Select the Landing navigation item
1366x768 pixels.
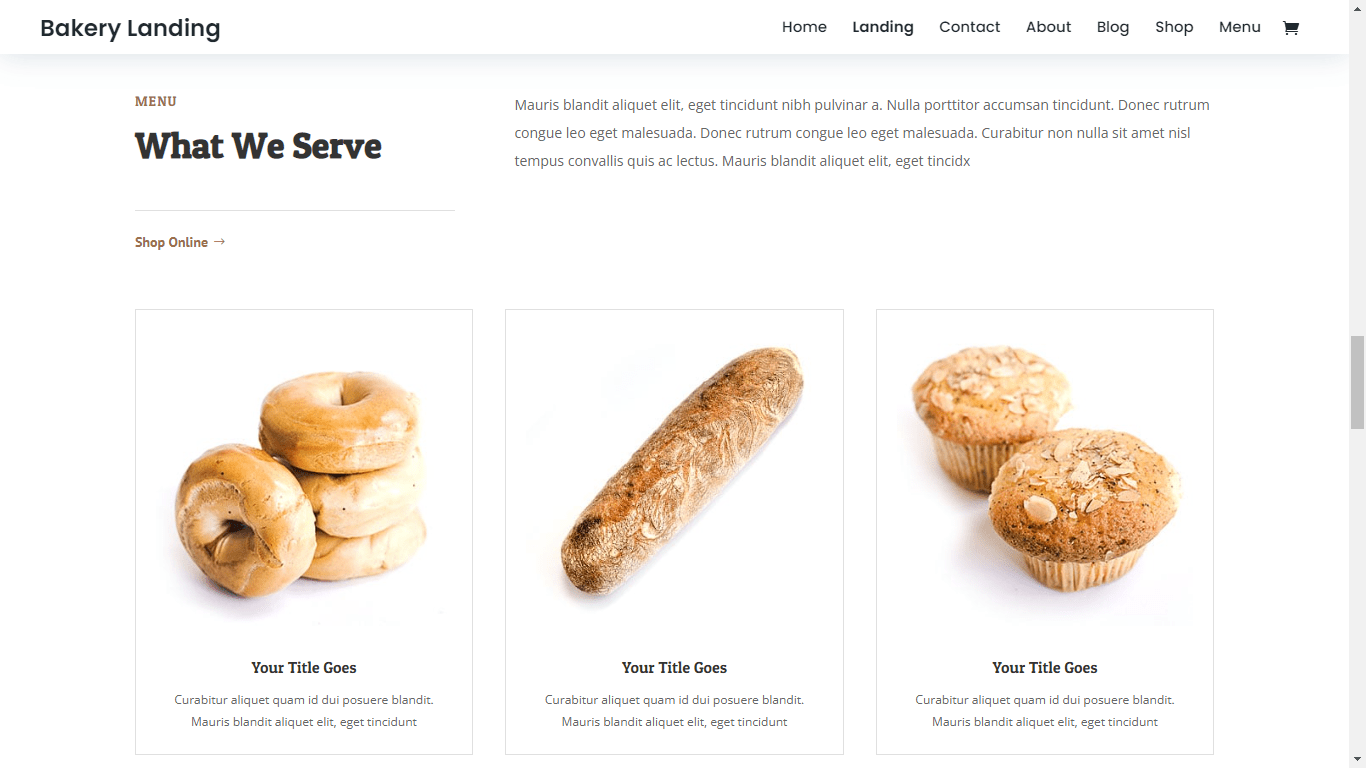(x=883, y=27)
